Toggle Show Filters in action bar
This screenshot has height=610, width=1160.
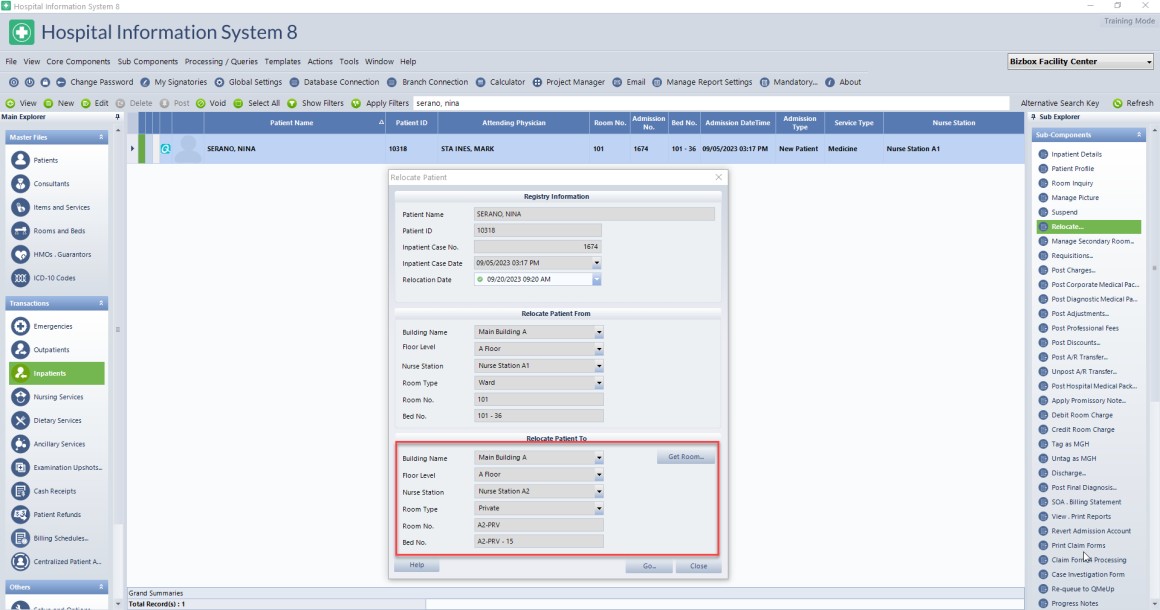pyautogui.click(x=292, y=103)
